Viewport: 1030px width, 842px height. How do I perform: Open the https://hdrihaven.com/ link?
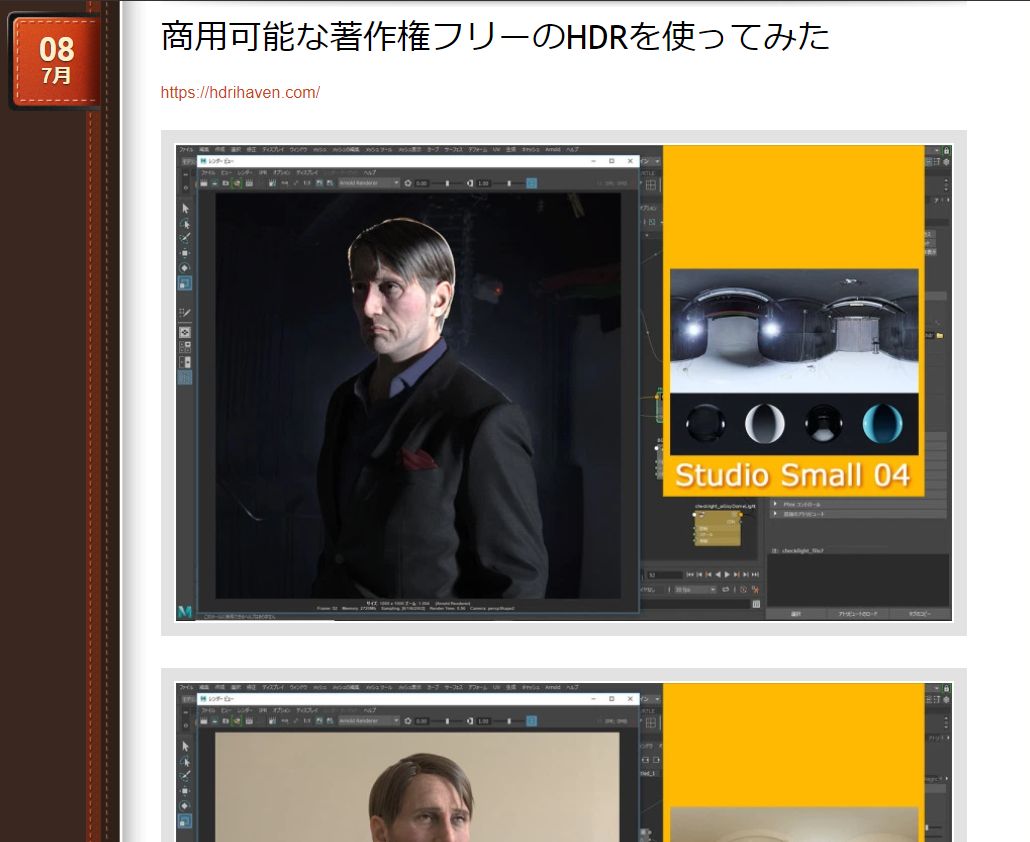(x=240, y=93)
